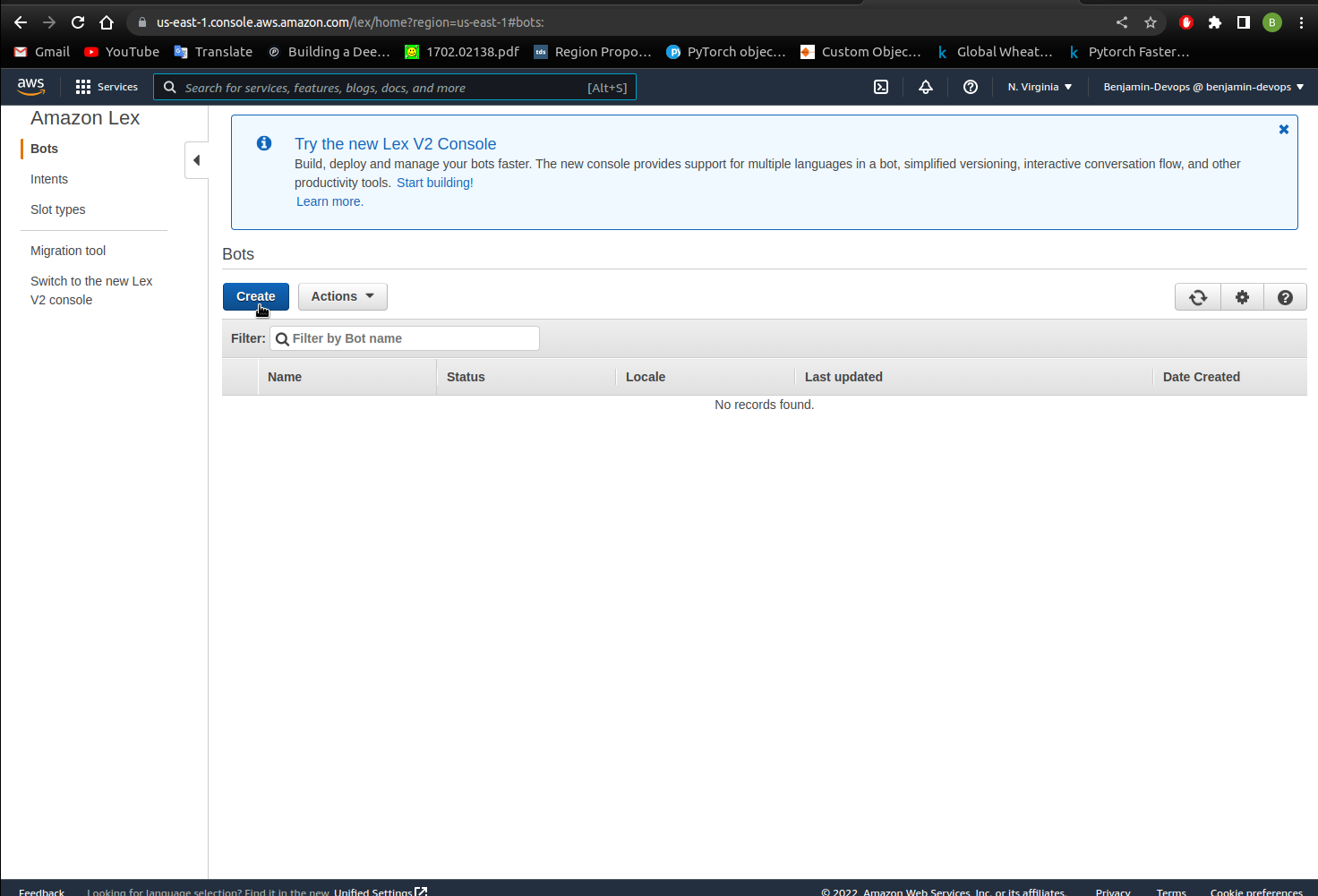Click the AWS logo home icon

click(30, 87)
